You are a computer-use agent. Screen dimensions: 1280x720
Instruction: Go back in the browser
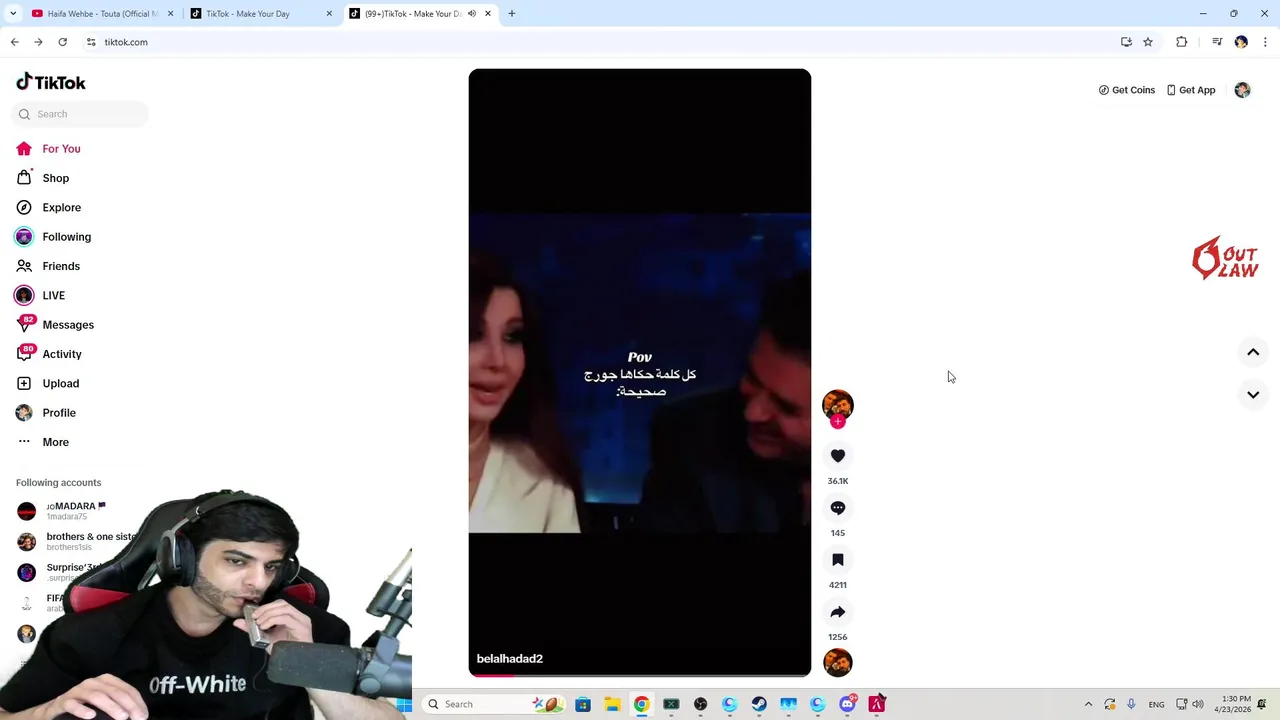click(x=15, y=42)
